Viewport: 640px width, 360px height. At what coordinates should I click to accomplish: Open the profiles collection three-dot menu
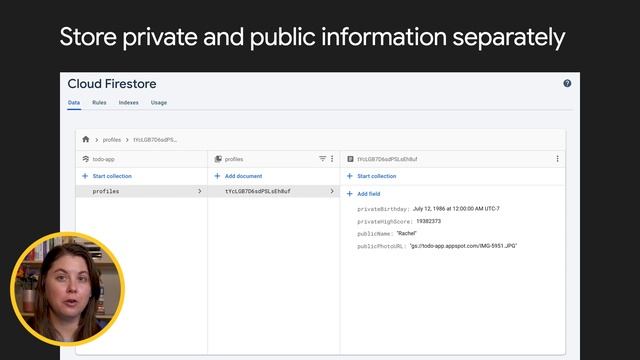pos(332,159)
